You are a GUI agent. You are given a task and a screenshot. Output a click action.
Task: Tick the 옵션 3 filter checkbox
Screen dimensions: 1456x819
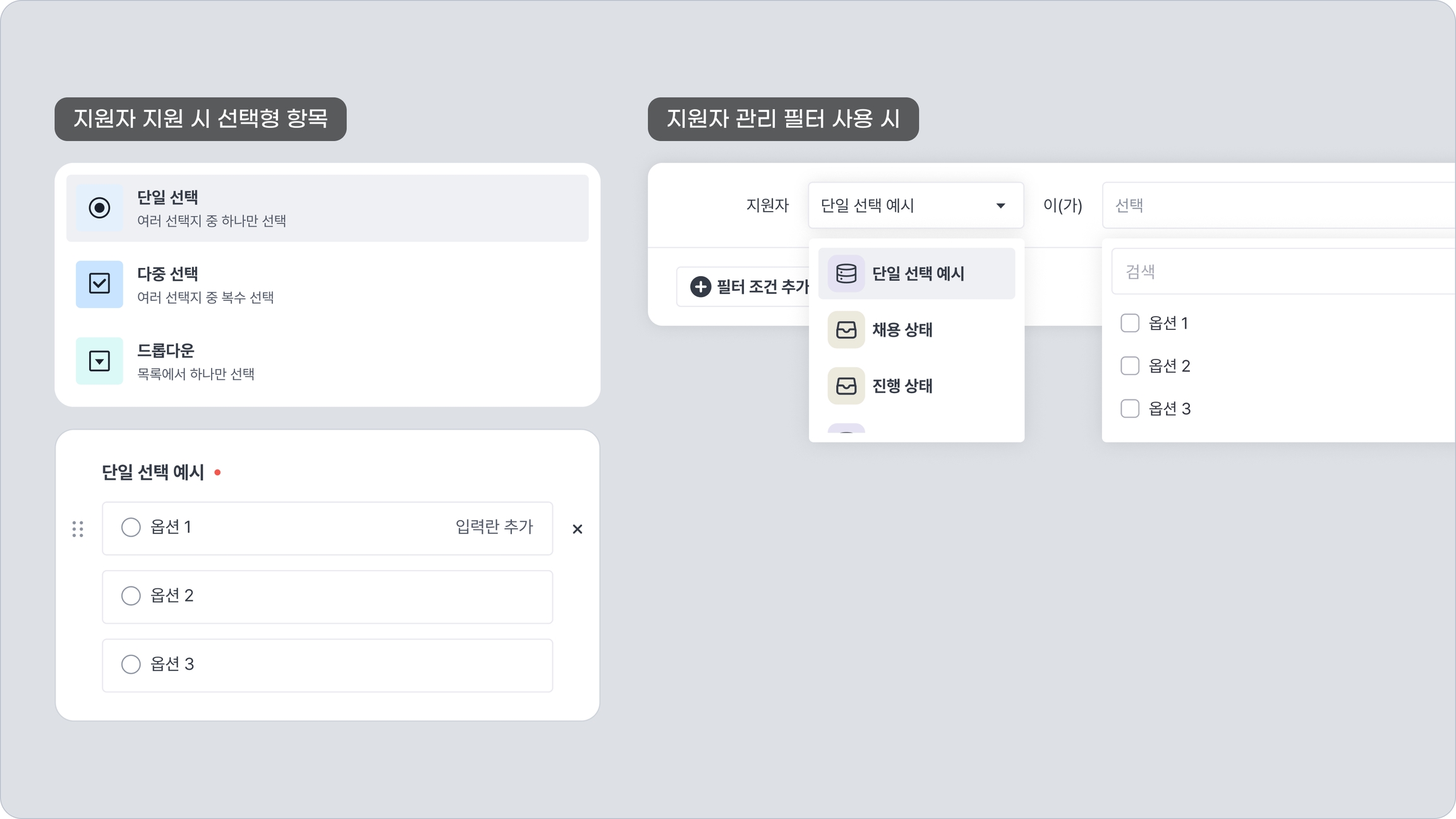(1129, 409)
